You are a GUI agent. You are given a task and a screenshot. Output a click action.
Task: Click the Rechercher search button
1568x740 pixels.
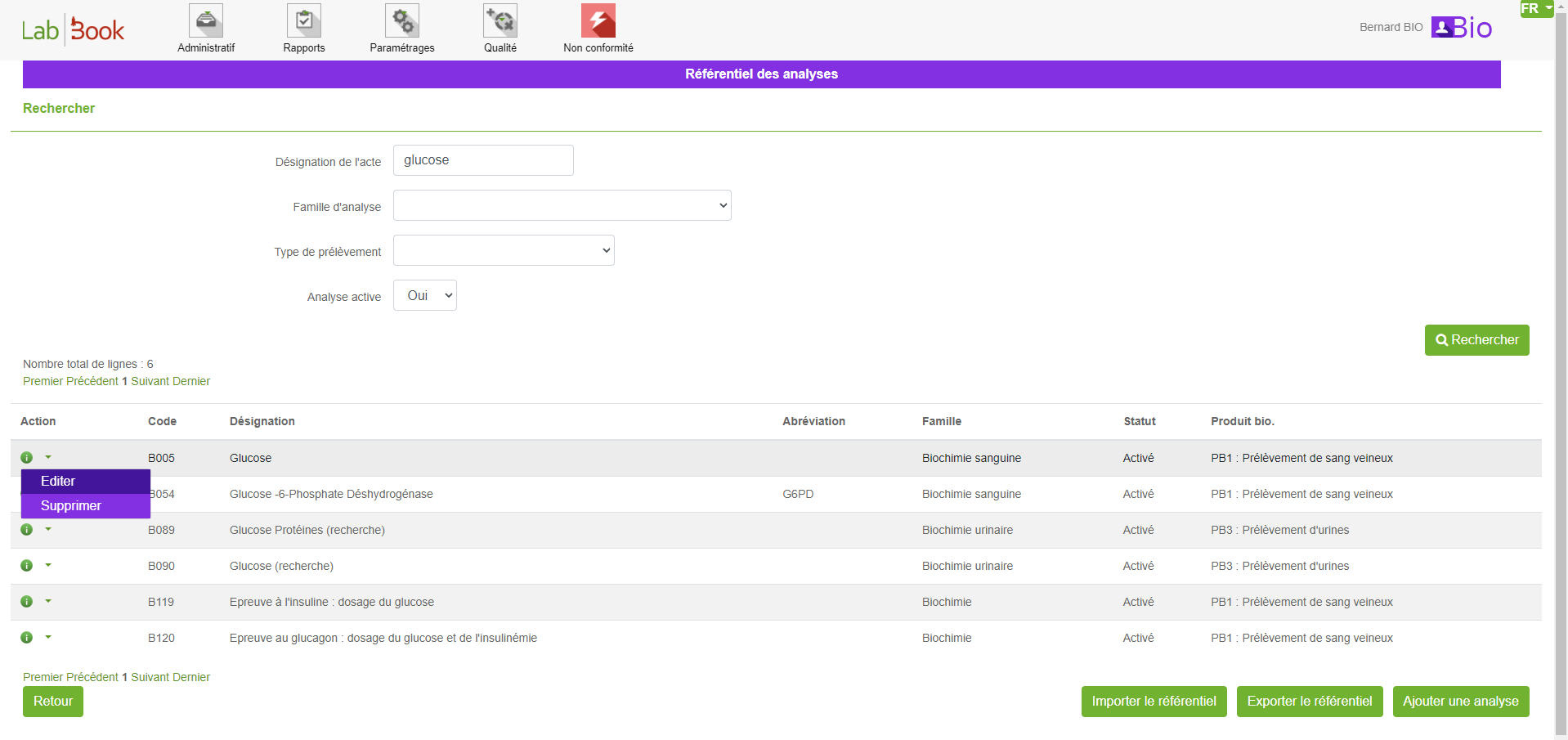pyautogui.click(x=1476, y=340)
